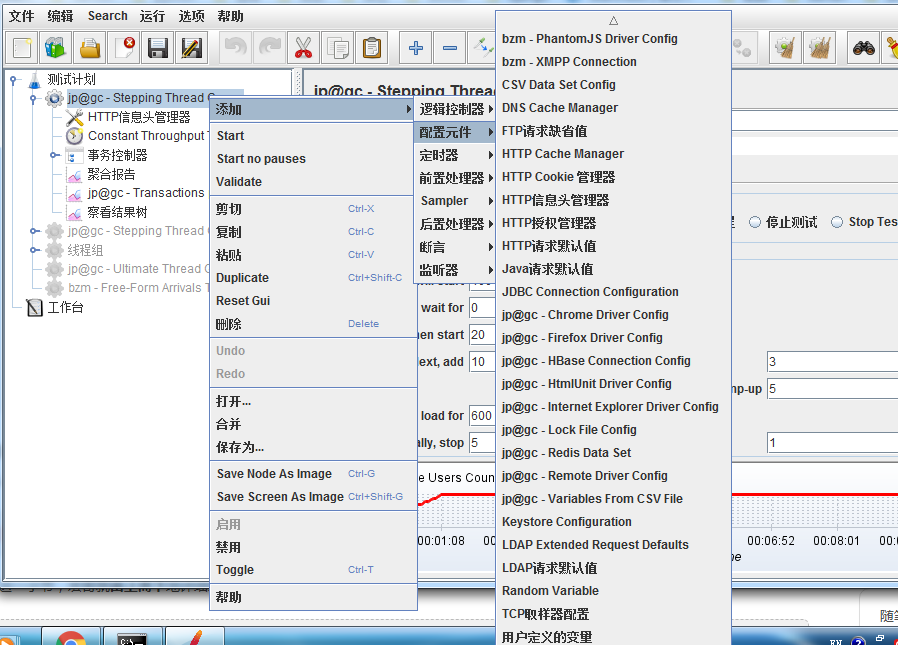The height and width of the screenshot is (645, 898).
Task: Choose CSV Data Set Config from submenu
Action: click(x=558, y=85)
